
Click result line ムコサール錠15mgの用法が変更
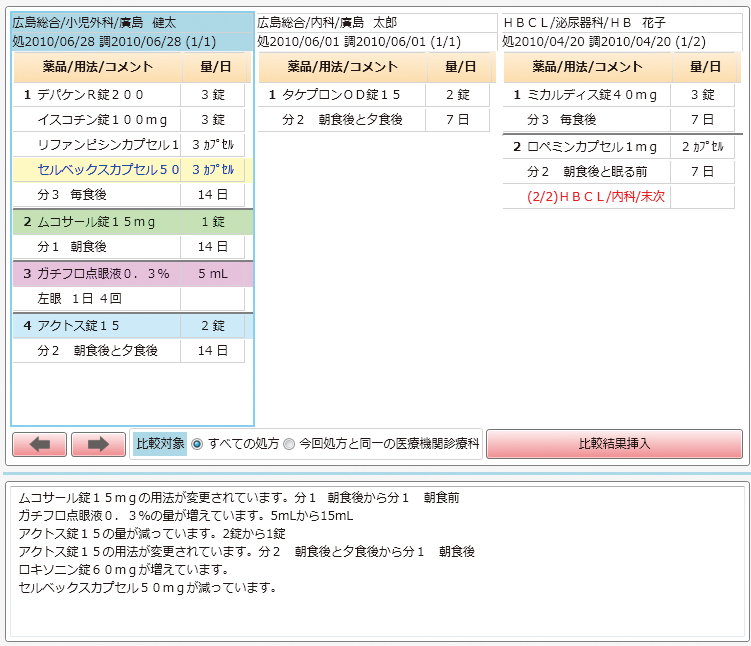point(239,498)
